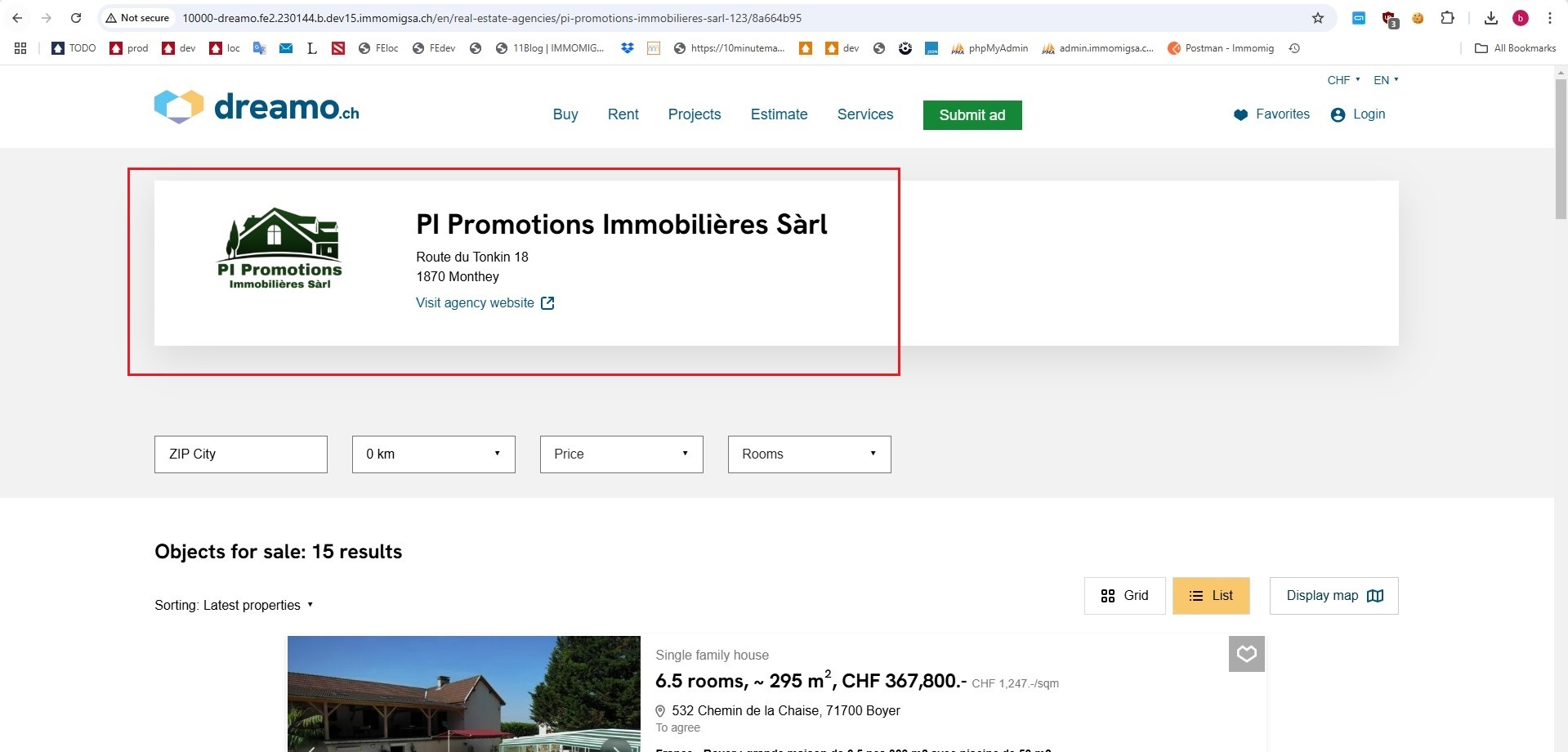Switch to List view

pyautogui.click(x=1211, y=596)
